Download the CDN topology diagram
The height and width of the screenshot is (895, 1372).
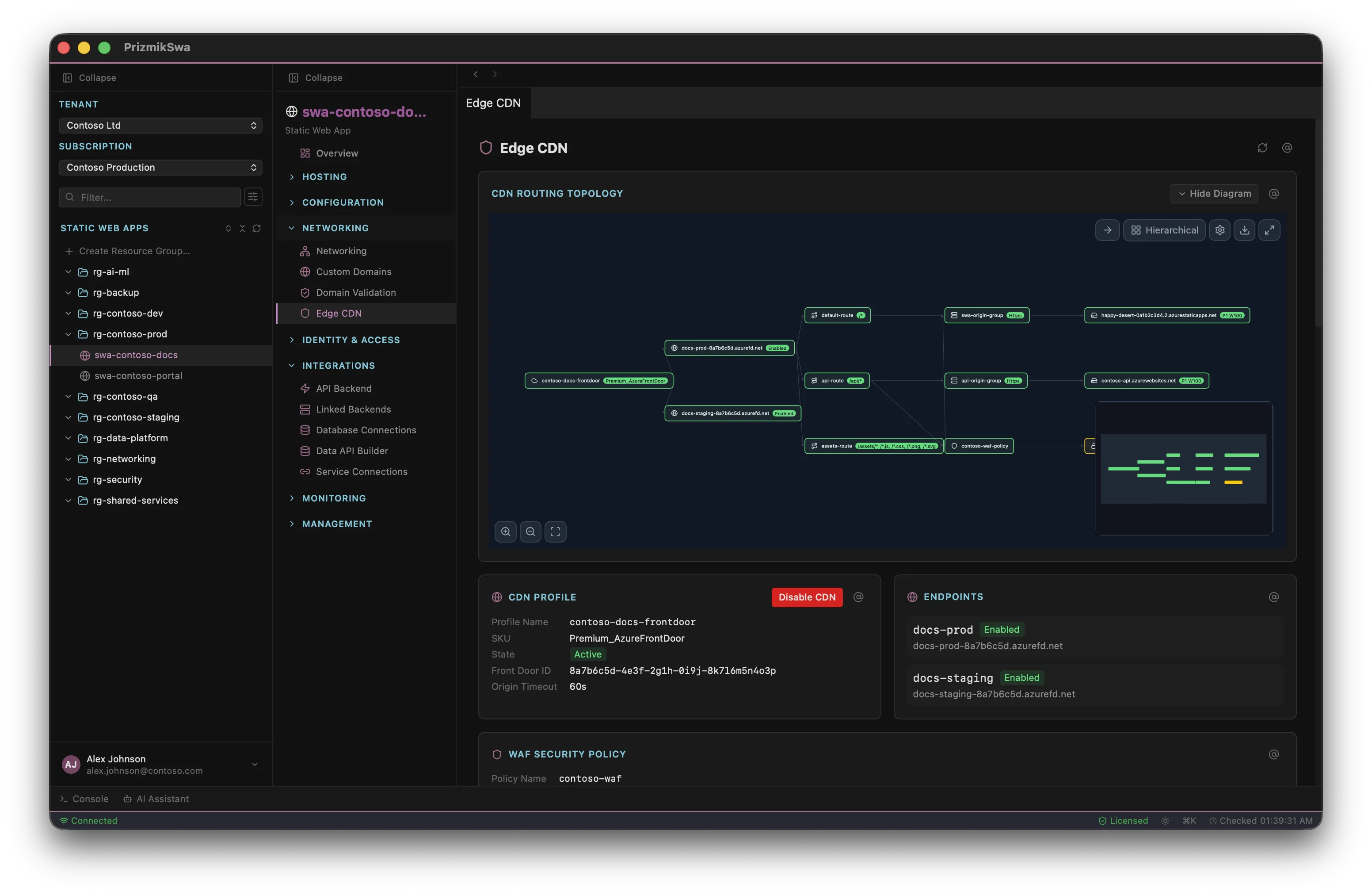1245,230
